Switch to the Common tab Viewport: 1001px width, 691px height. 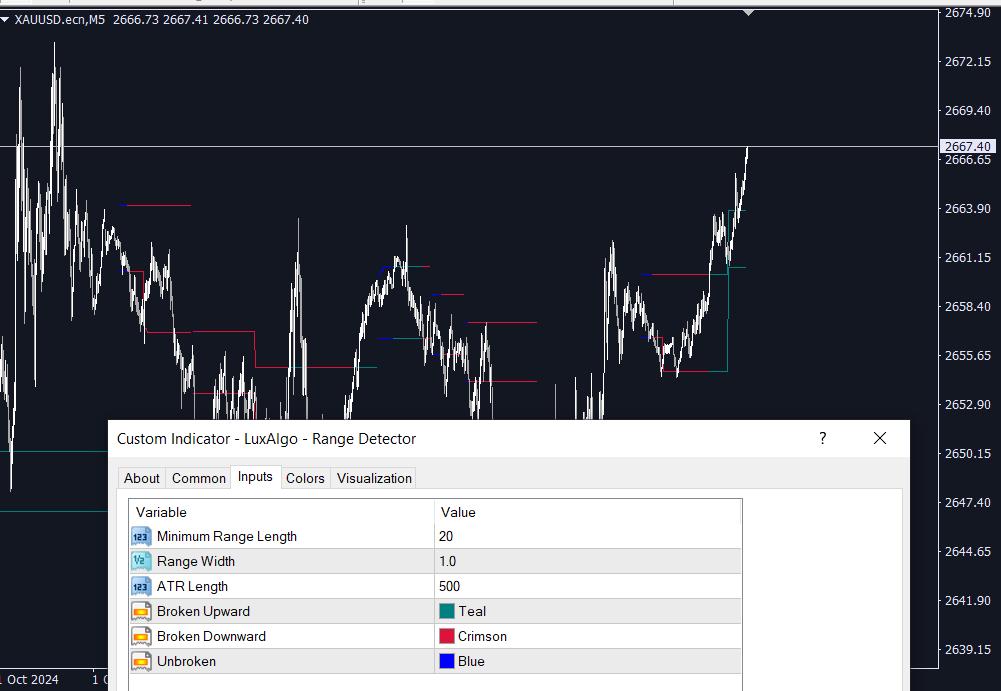(199, 478)
